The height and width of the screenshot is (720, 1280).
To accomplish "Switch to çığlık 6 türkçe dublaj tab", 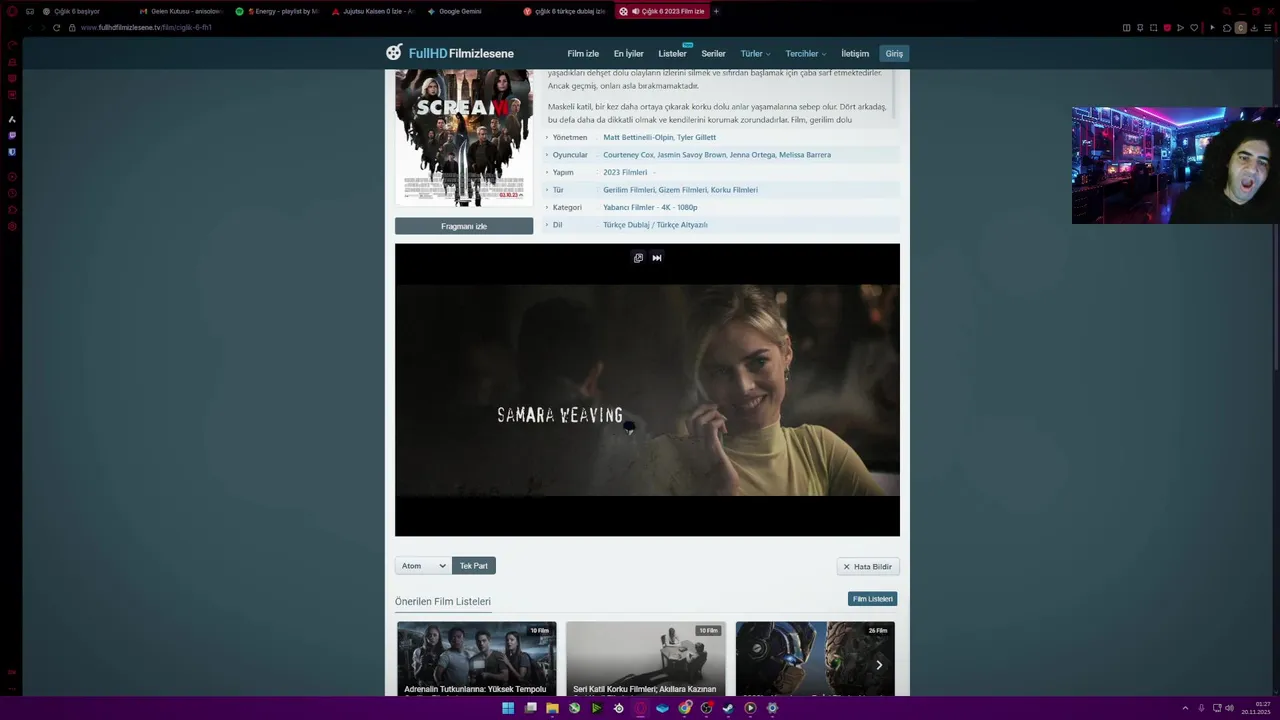I will tap(564, 11).
